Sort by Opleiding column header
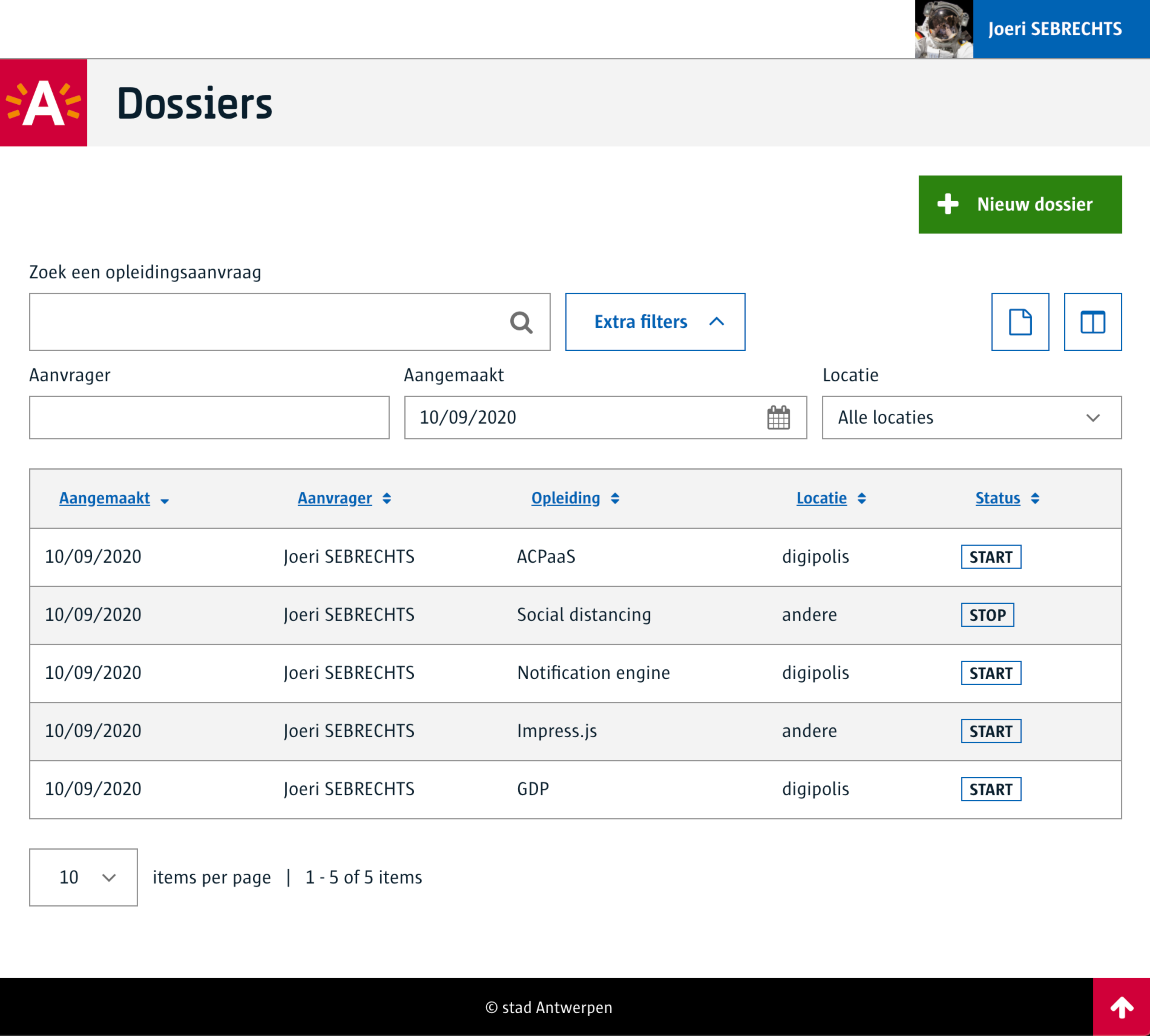 point(565,498)
